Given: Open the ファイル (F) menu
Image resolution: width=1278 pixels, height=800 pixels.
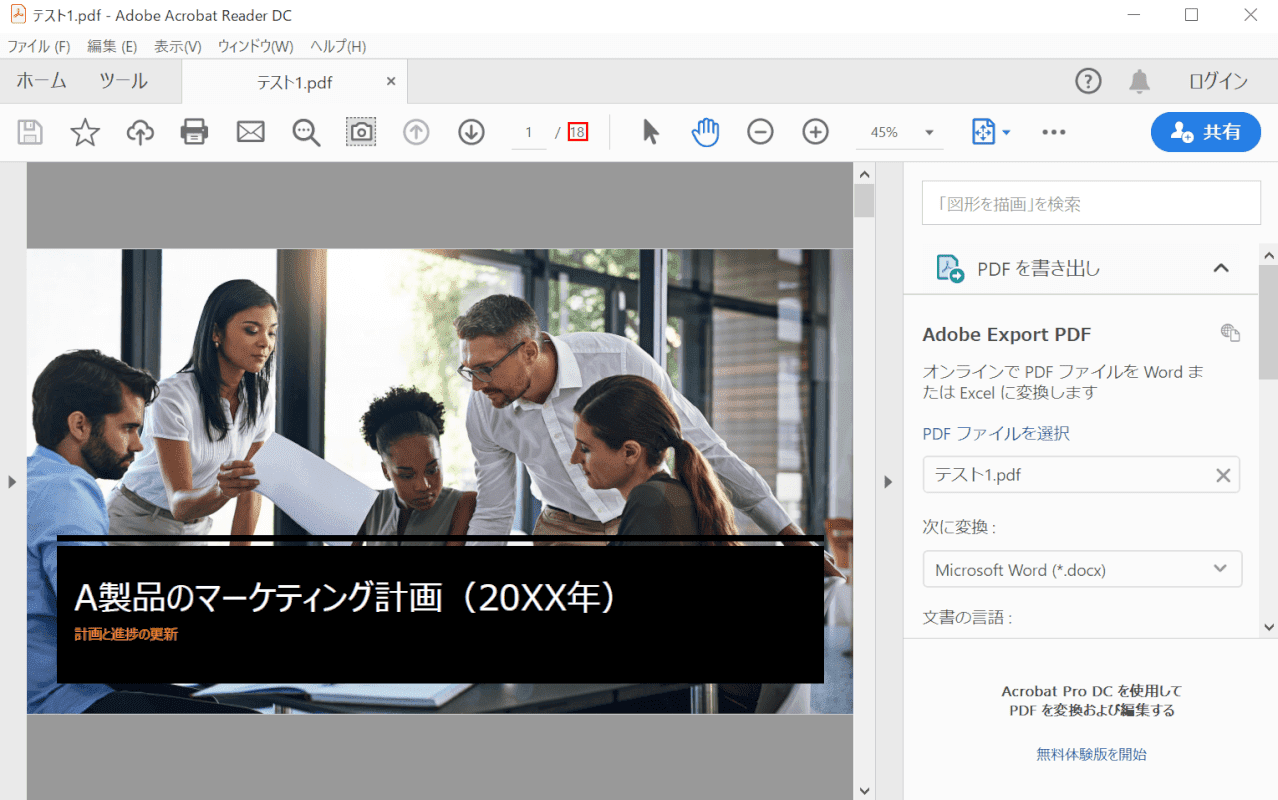Looking at the screenshot, I should tap(39, 46).
